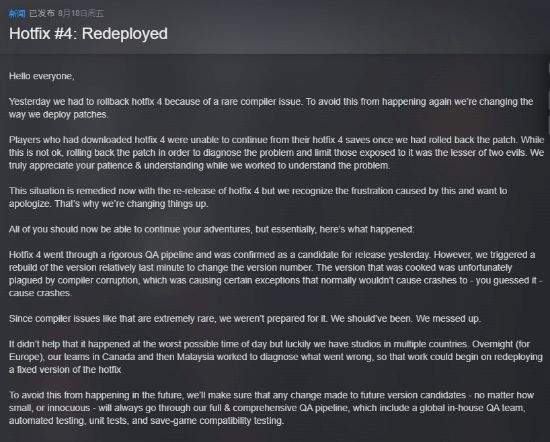550x442 pixels.
Task: Click the 'That's why we're changing things up' line
Action: (x=108, y=204)
